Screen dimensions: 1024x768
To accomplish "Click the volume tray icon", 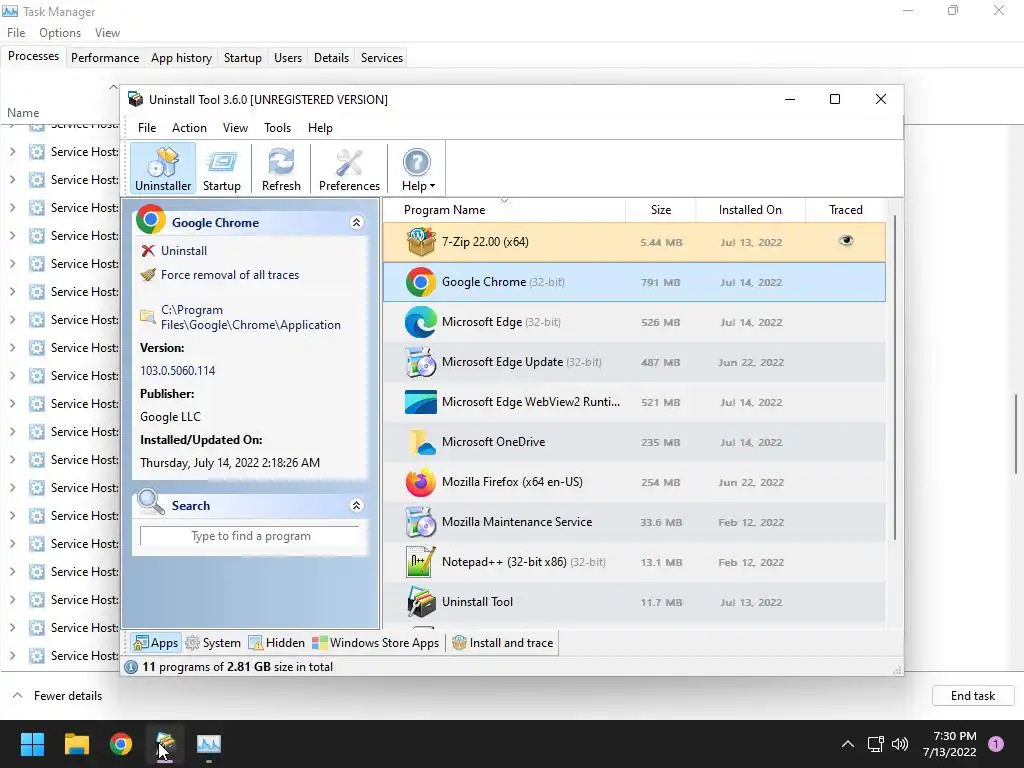I will [900, 744].
